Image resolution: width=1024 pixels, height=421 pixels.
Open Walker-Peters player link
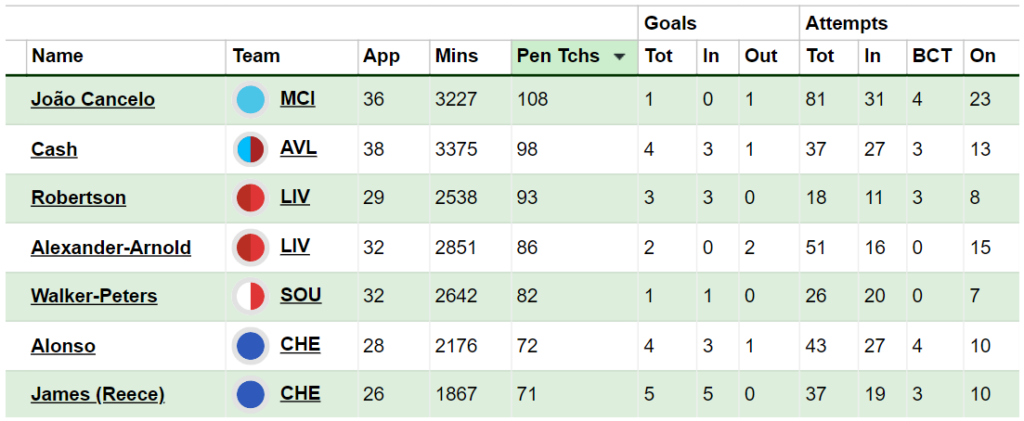click(94, 296)
